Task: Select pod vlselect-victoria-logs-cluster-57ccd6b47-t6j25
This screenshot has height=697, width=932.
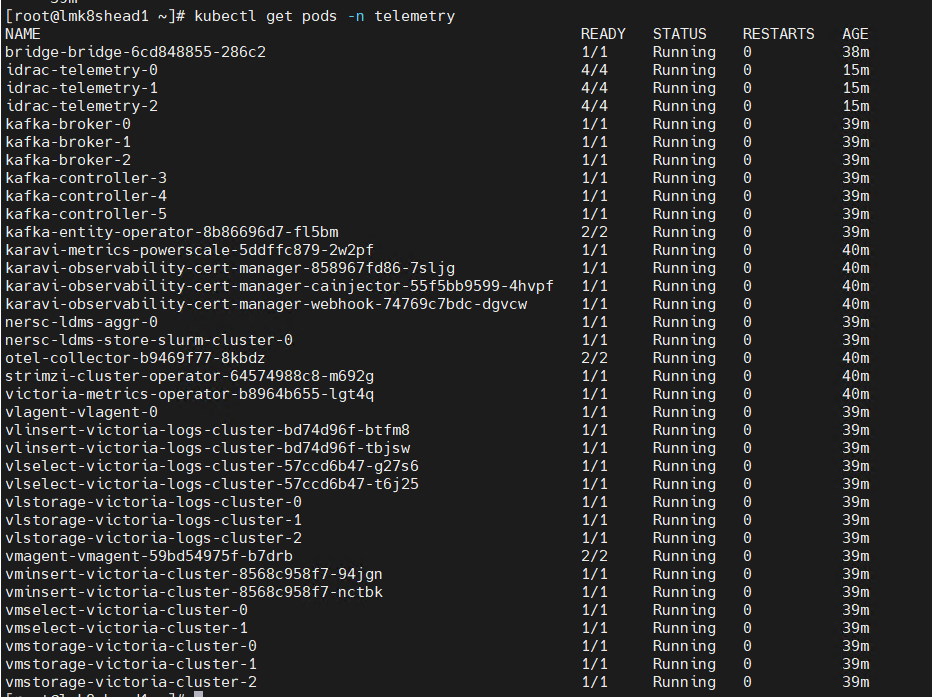Action: pos(212,484)
